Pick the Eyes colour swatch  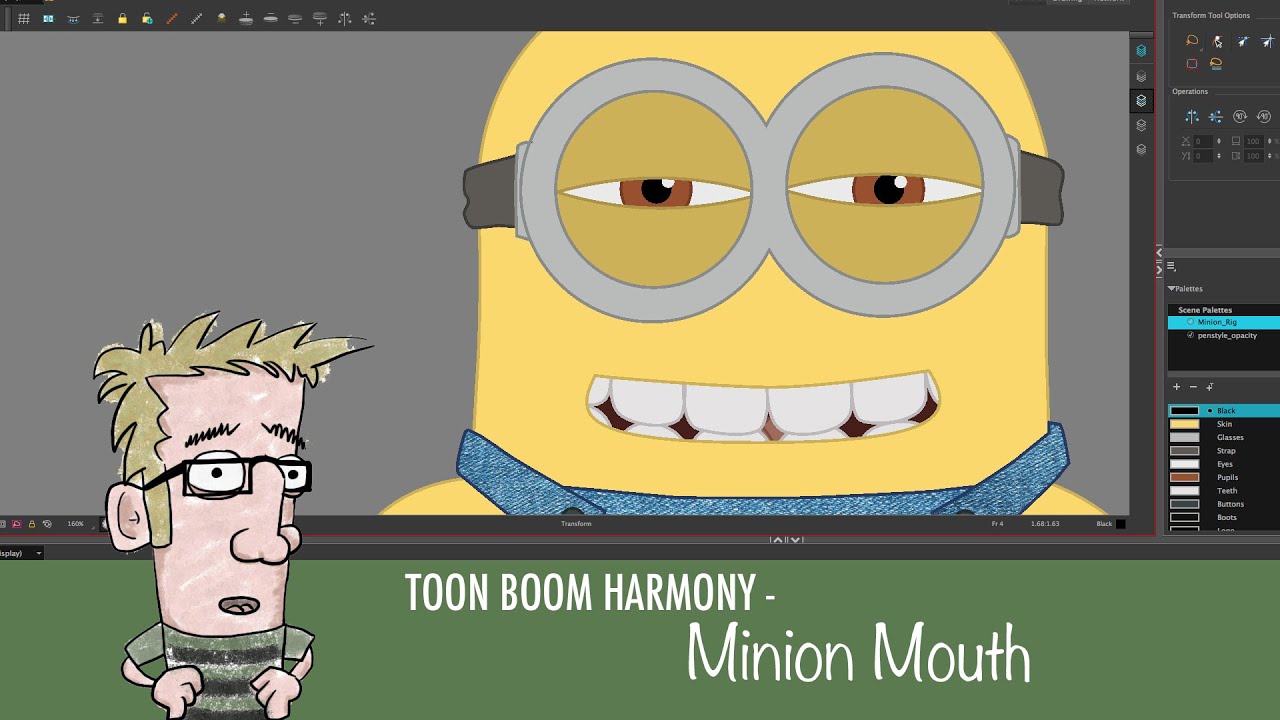pos(1185,464)
